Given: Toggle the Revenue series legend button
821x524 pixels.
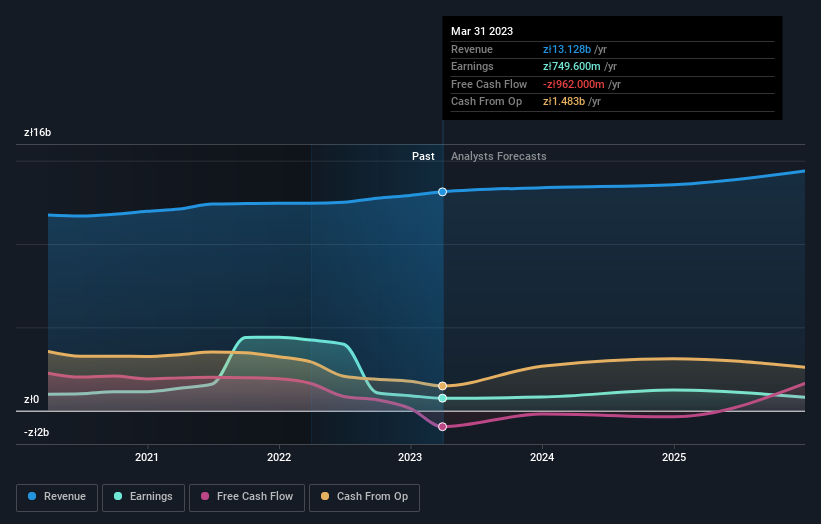Looking at the screenshot, I should pyautogui.click(x=57, y=497).
